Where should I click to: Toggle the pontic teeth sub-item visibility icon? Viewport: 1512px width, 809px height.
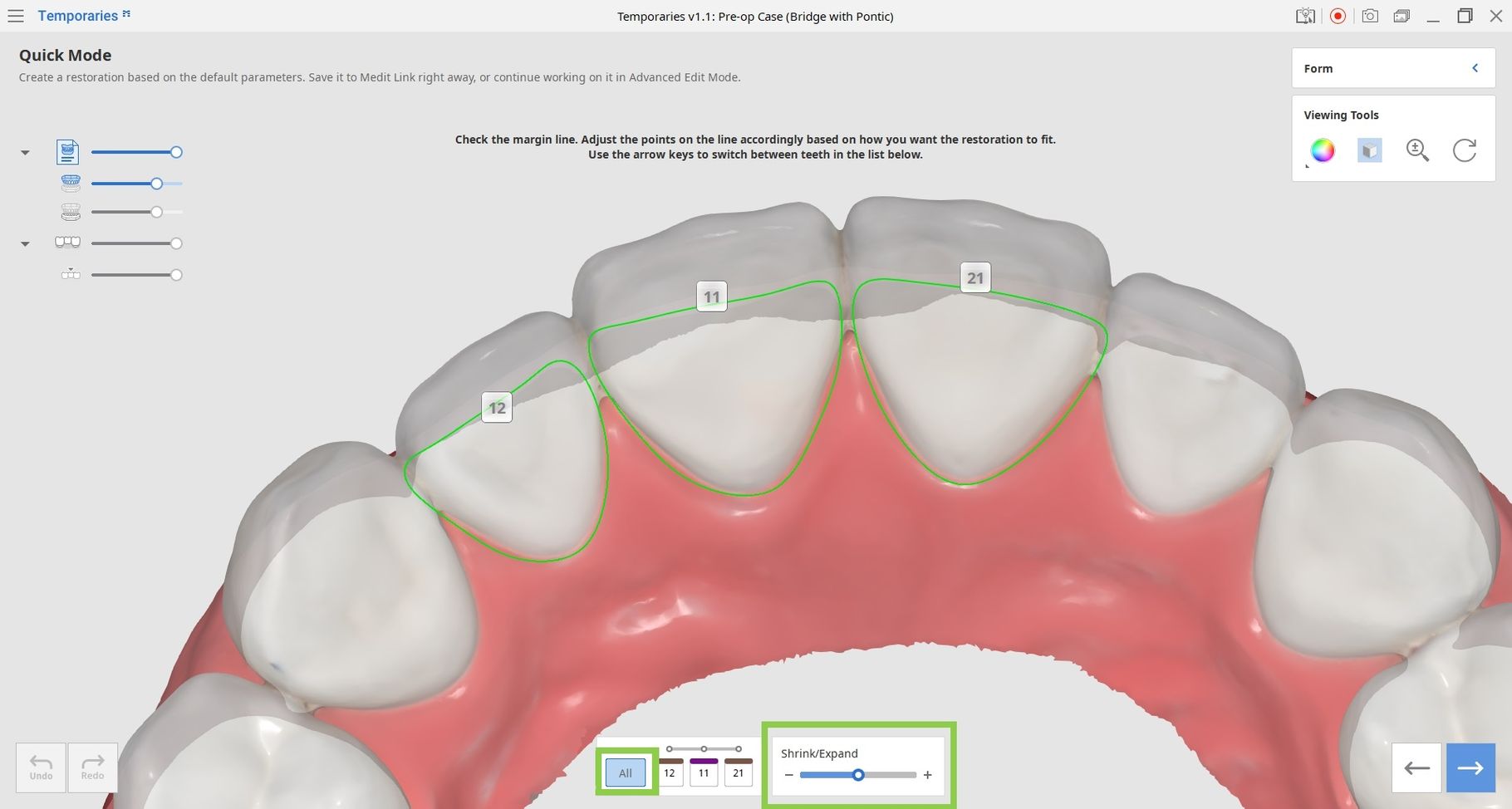71,274
